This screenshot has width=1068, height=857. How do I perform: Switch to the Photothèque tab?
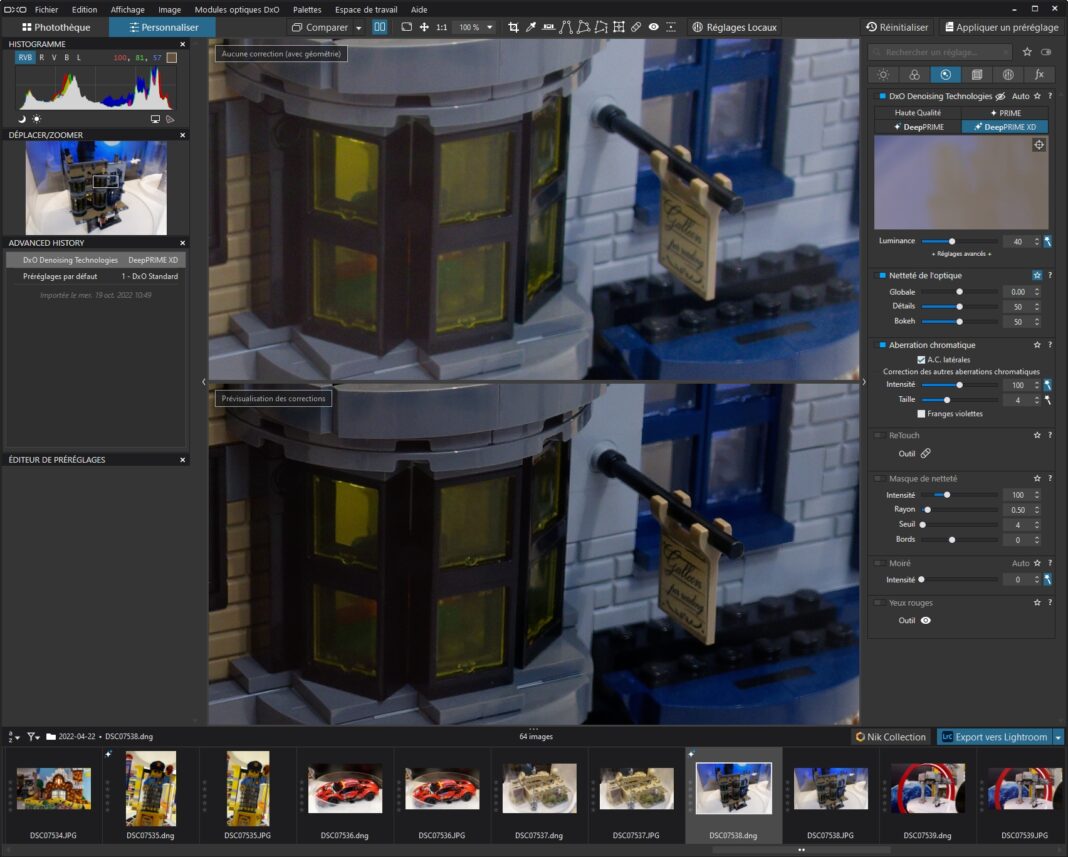[56, 27]
